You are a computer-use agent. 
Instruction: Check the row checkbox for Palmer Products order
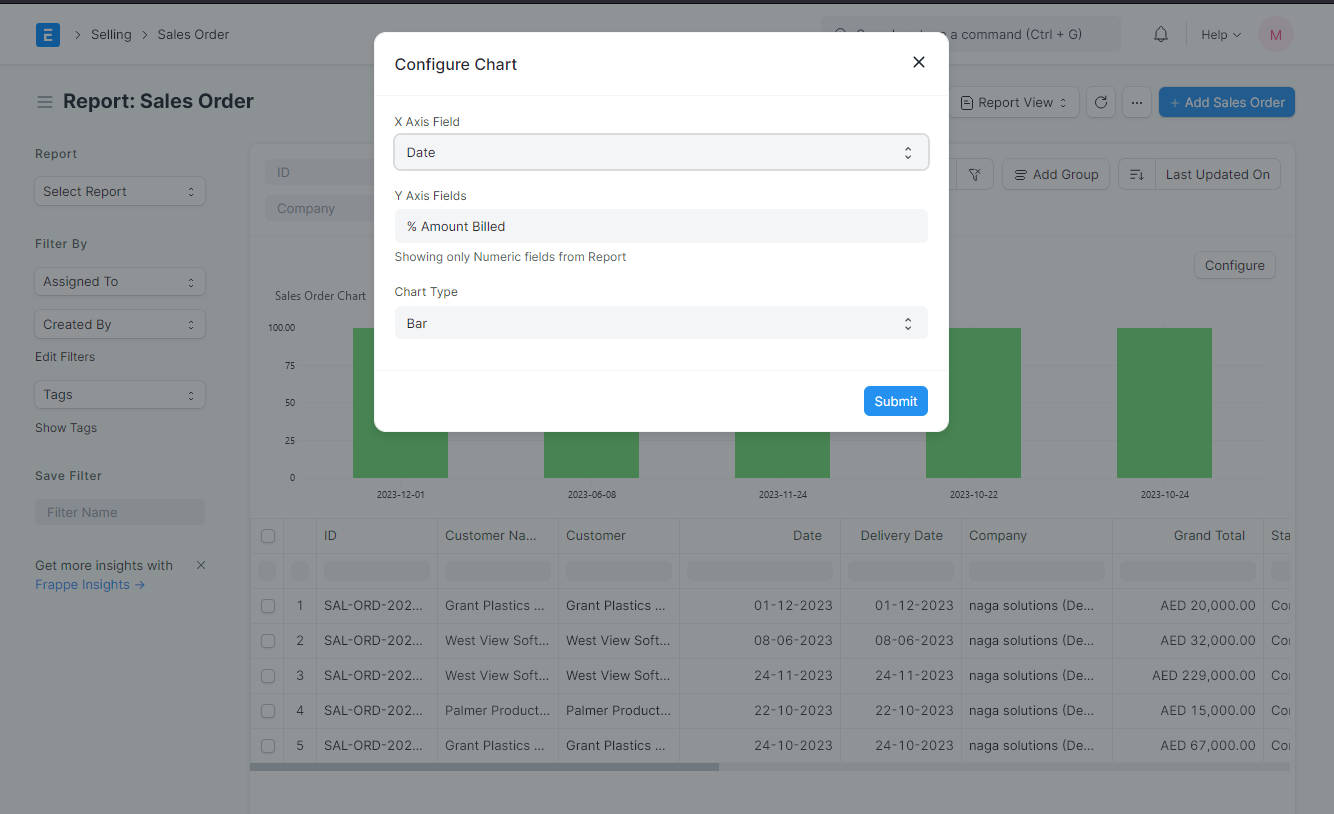[267, 710]
